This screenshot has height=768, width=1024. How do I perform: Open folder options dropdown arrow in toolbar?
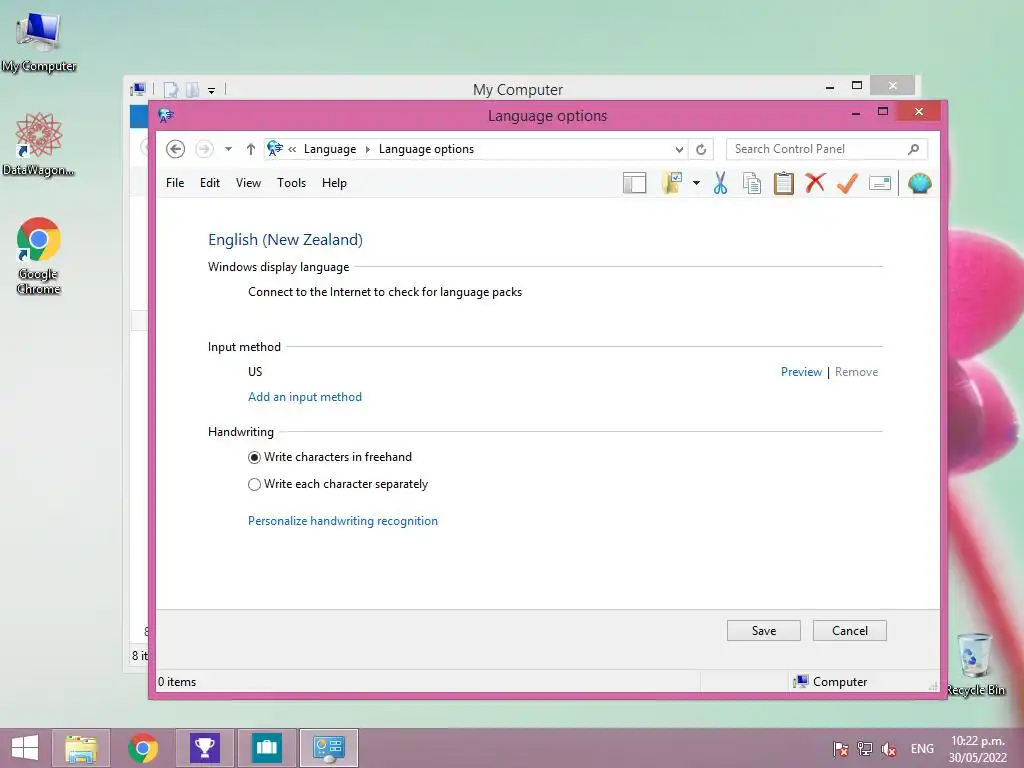click(x=696, y=184)
